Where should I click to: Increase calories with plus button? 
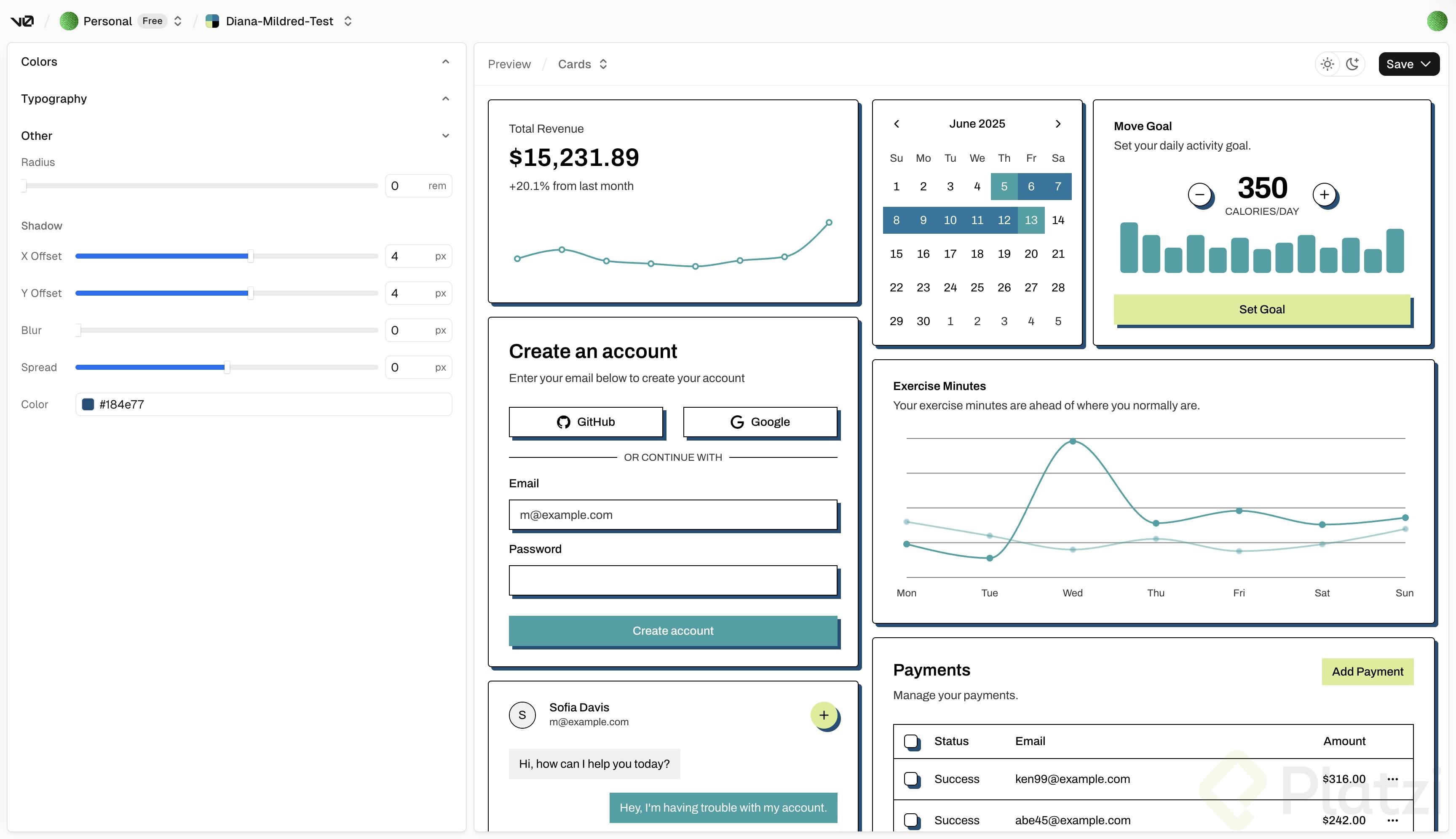coord(1324,195)
